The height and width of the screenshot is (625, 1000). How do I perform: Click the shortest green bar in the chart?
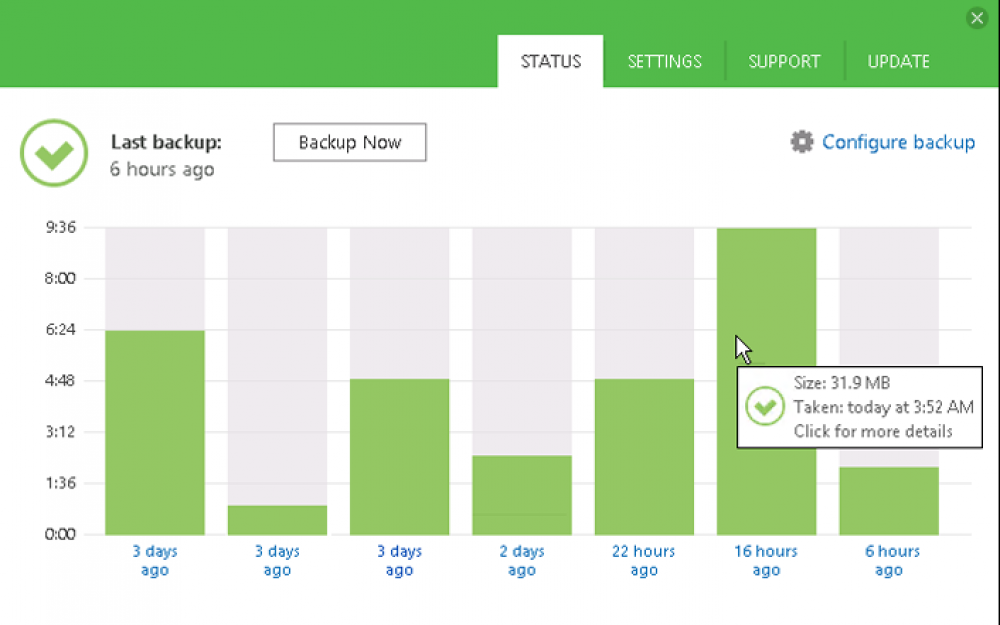pyautogui.click(x=277, y=520)
